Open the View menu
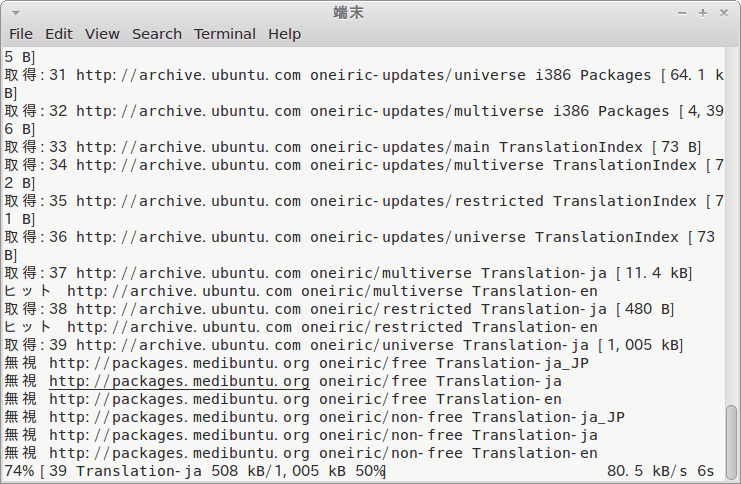The height and width of the screenshot is (484, 741). coord(102,34)
